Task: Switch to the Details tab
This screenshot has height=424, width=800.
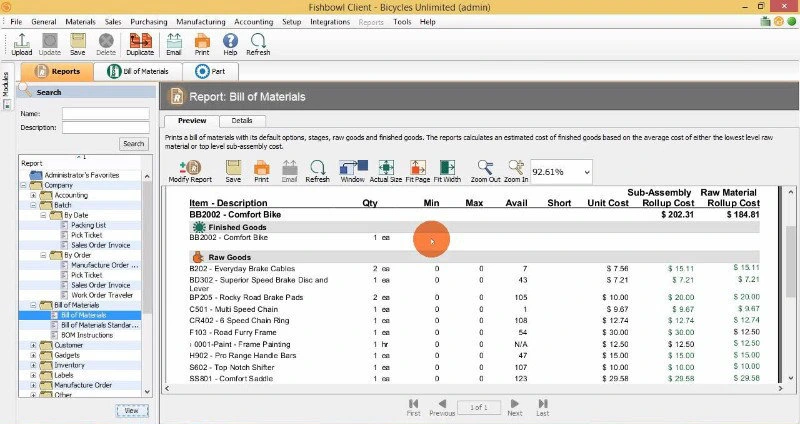Action: (x=241, y=120)
